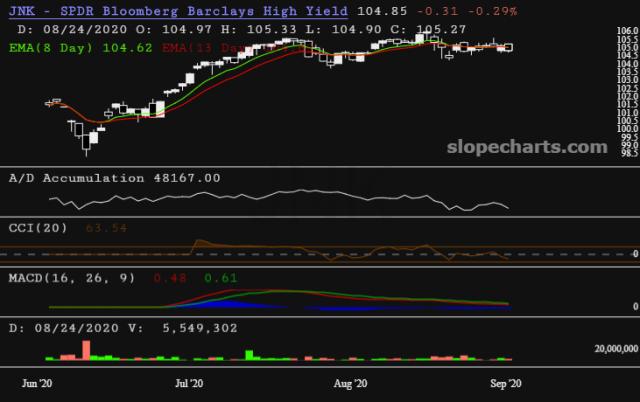
Task: Click the Jul '20 time axis label
Action: (189, 383)
